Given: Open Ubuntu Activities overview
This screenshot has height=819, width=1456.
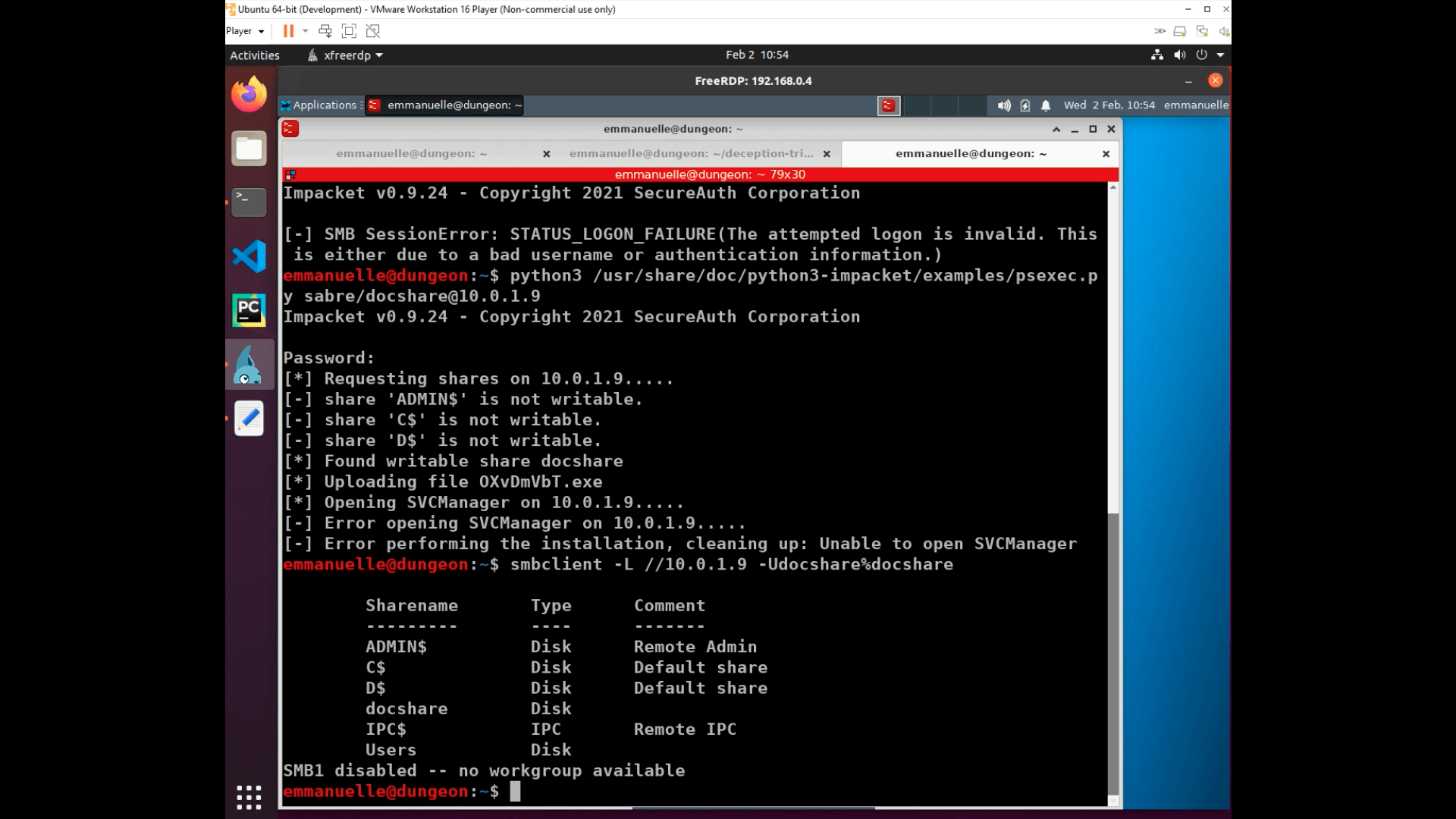Looking at the screenshot, I should 255,55.
